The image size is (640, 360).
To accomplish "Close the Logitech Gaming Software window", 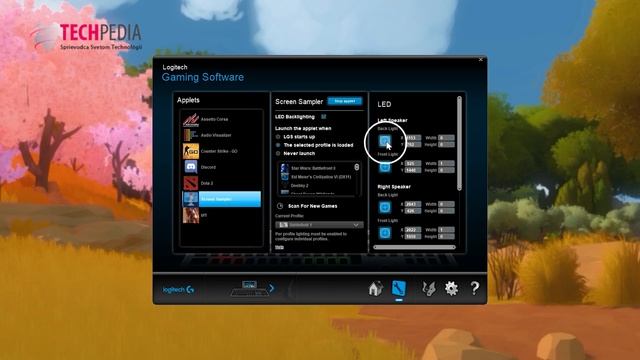I will tap(480, 60).
